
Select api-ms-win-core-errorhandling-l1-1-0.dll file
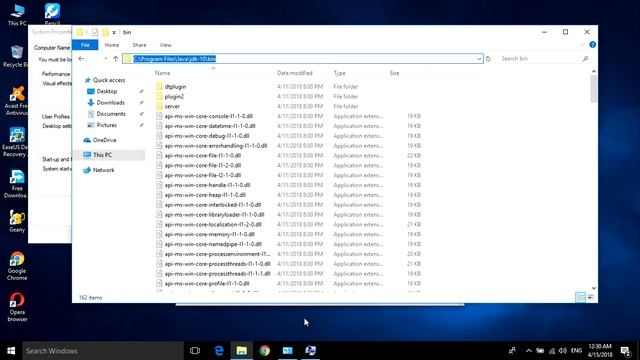point(216,146)
